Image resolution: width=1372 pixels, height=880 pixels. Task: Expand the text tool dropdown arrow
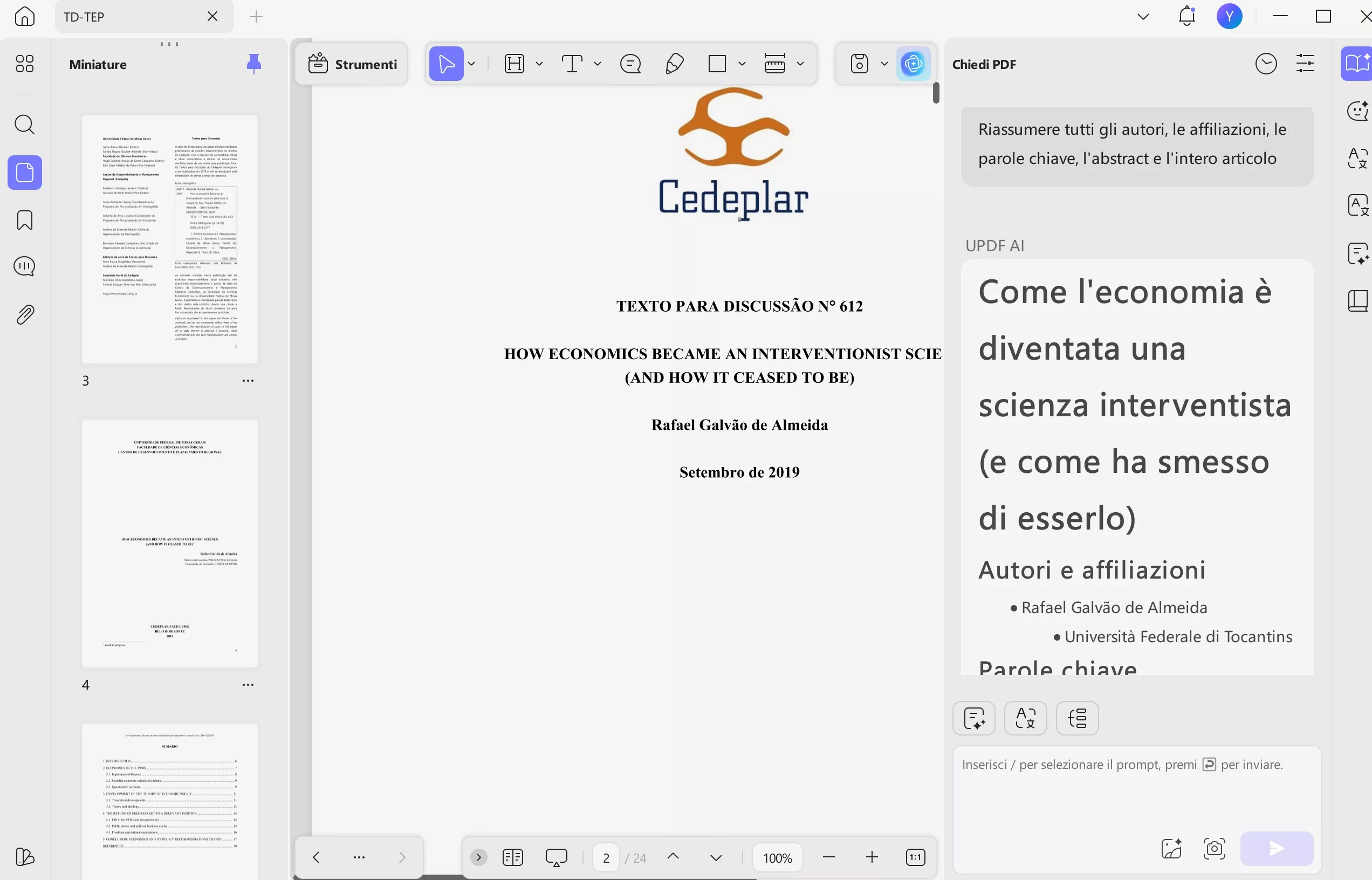click(x=598, y=64)
